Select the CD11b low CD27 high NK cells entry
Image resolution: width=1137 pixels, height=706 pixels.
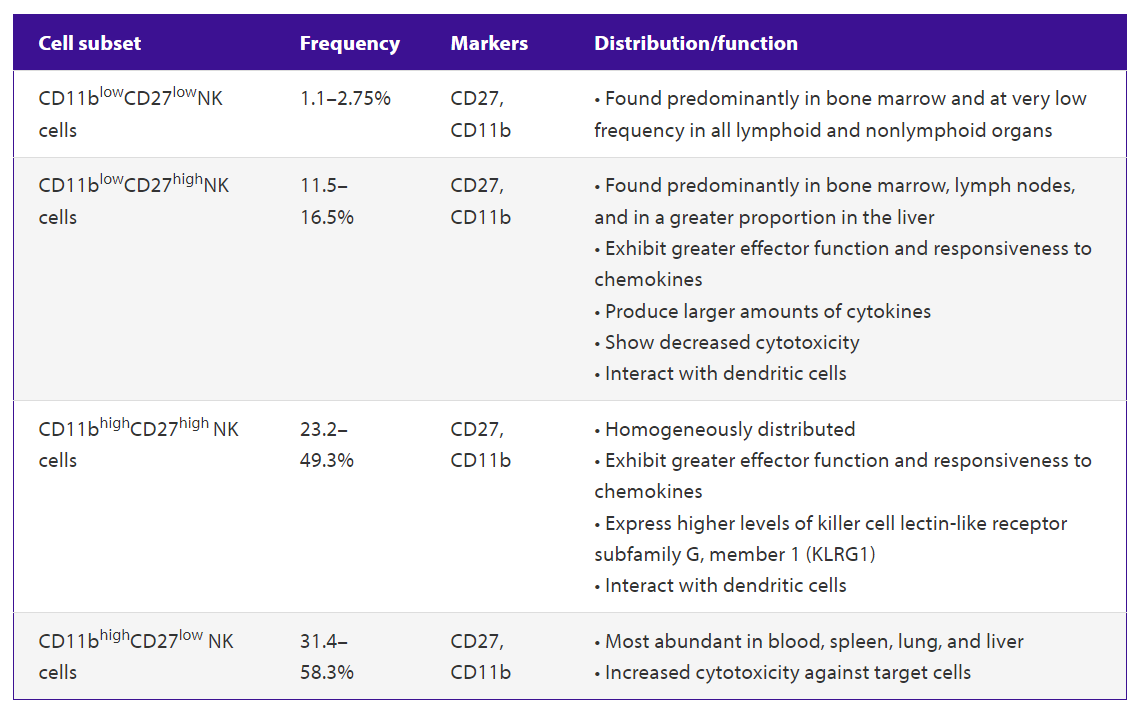tap(133, 201)
